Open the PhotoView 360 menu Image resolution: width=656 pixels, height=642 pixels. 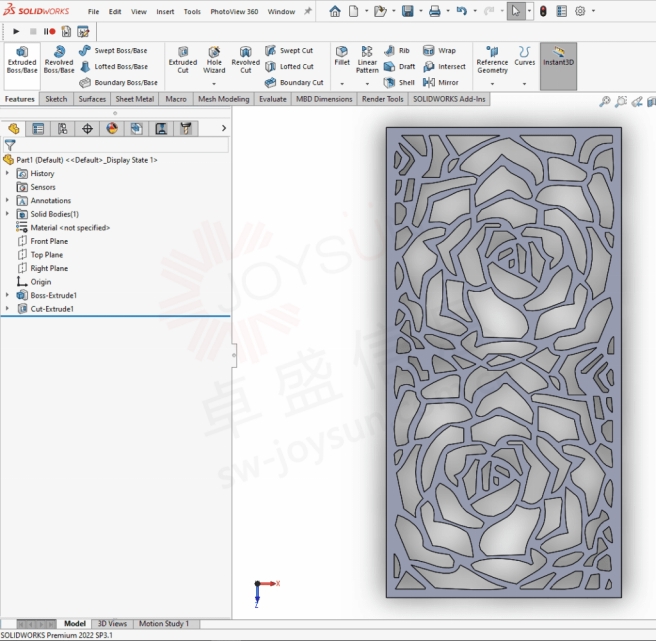click(234, 12)
